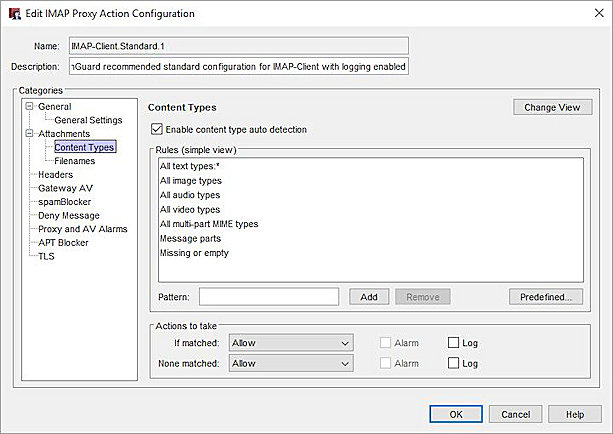Click the WatchGuard app icon in title bar
This screenshot has height=434, width=613.
tap(13, 13)
